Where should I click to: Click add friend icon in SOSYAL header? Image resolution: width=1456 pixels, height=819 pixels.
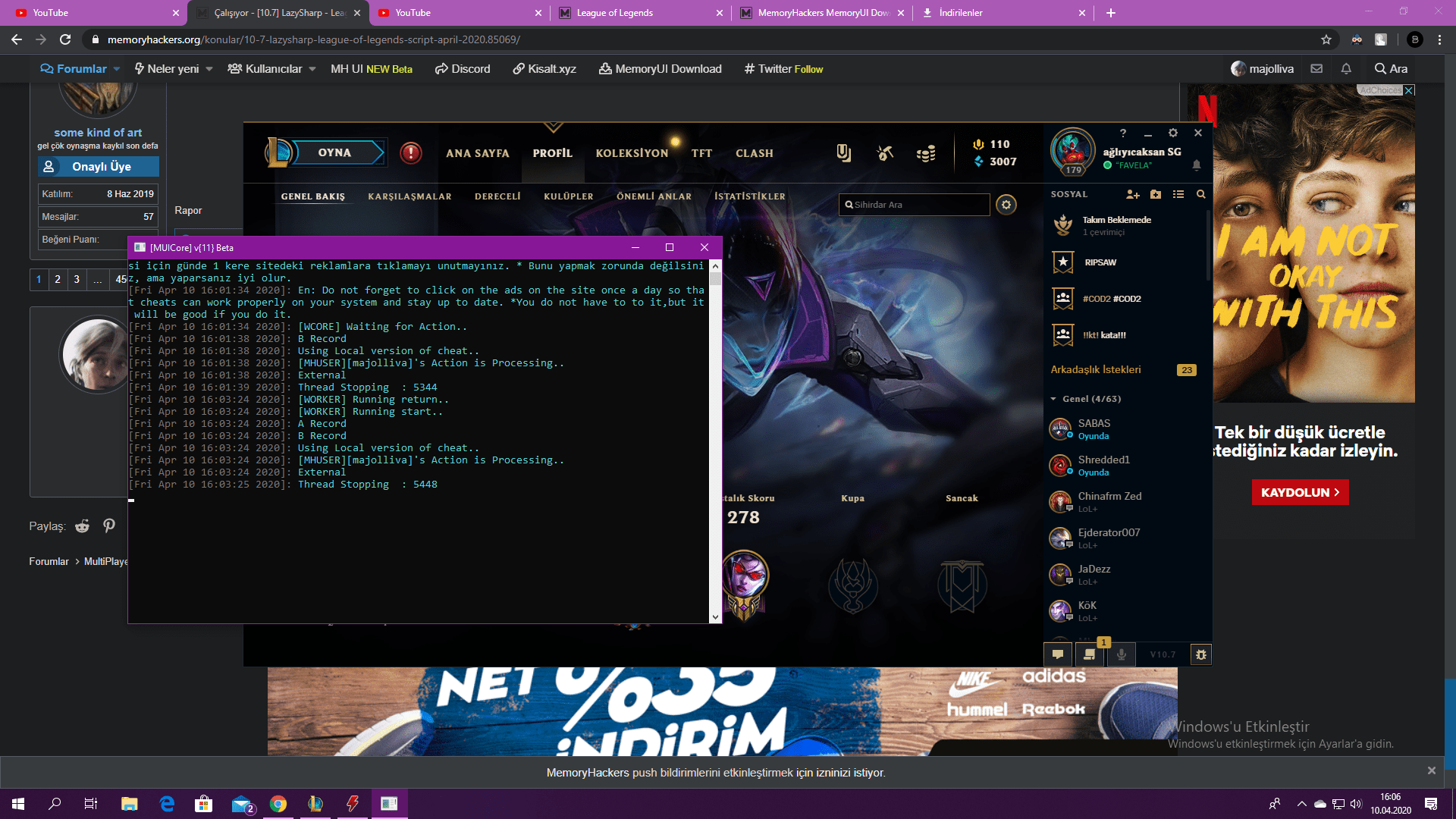click(1133, 195)
